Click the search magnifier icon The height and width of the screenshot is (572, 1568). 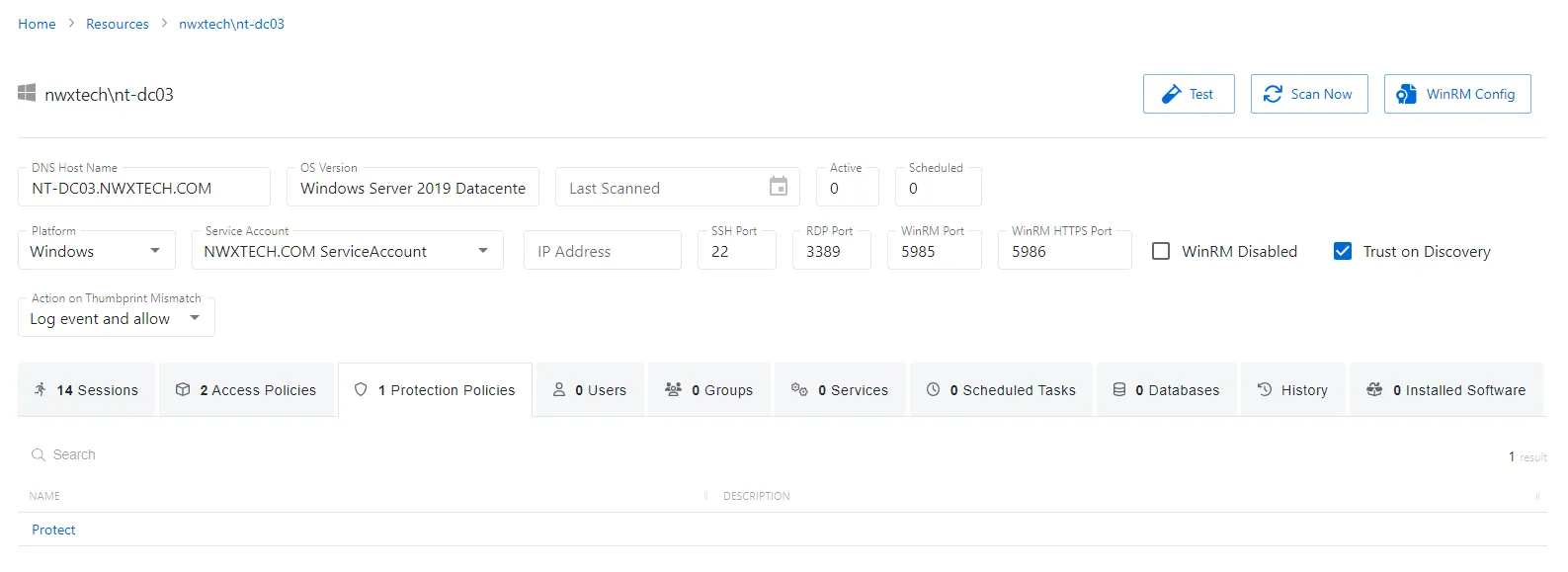tap(39, 454)
